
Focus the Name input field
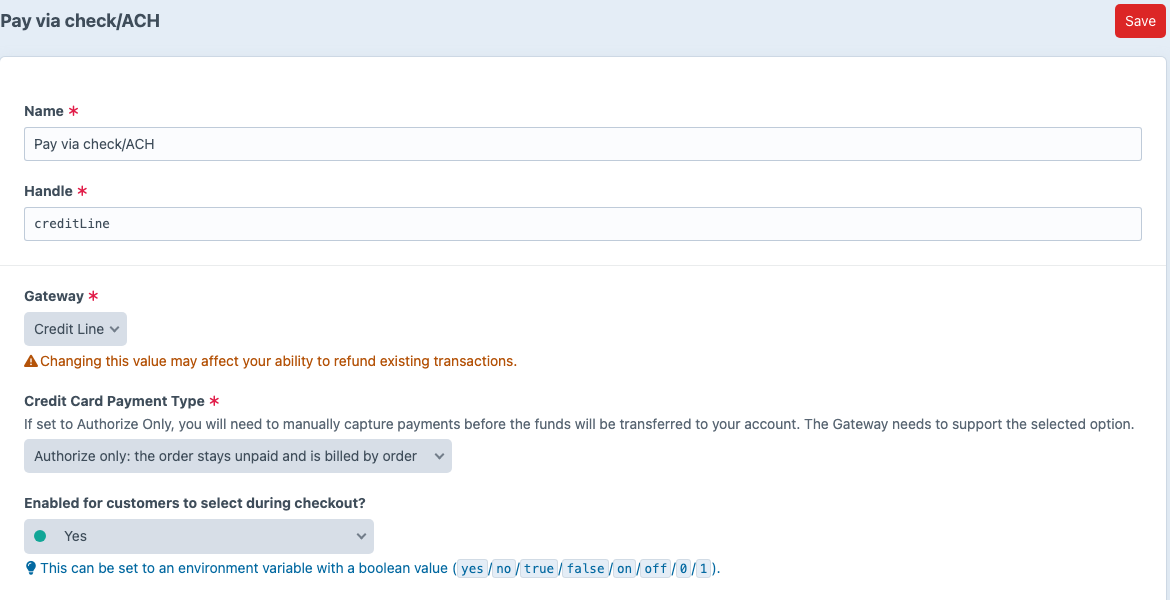point(583,144)
